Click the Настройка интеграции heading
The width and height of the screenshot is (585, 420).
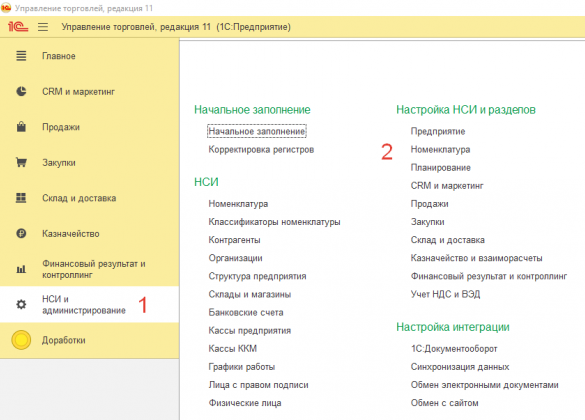[453, 327]
